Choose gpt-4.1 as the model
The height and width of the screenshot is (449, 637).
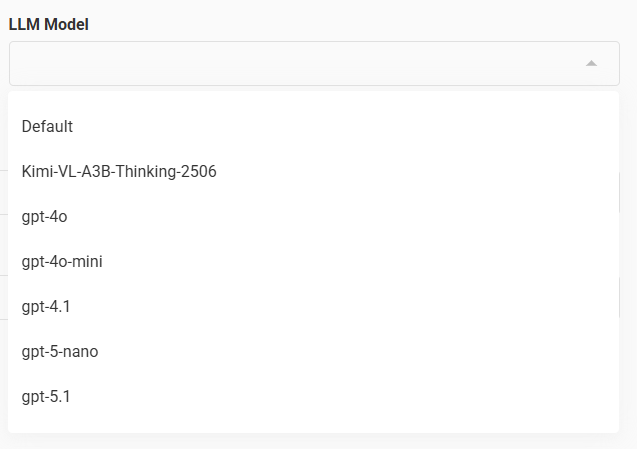pyautogui.click(x=45, y=307)
